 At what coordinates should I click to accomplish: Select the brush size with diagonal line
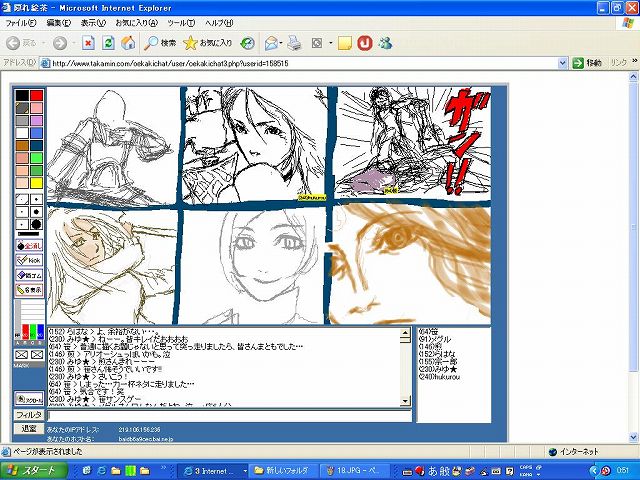pos(22,200)
